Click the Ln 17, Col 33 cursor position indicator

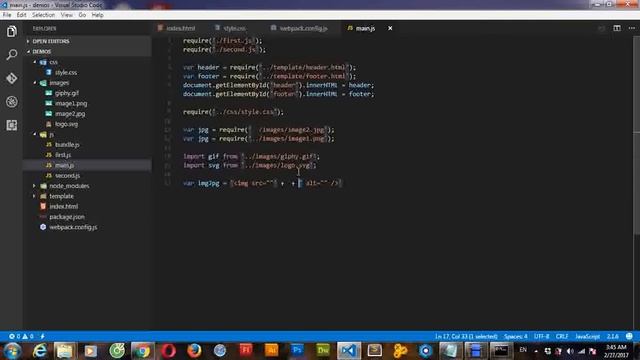466,336
